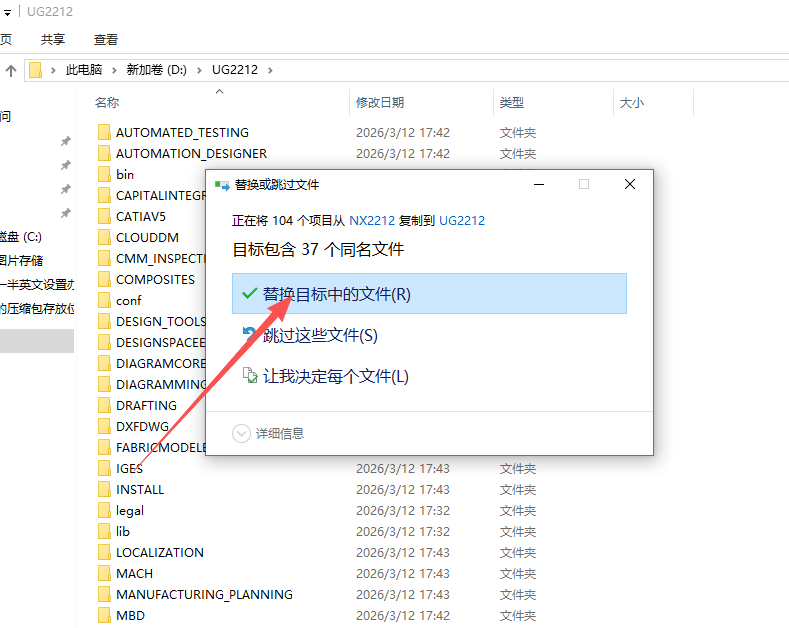Click the DIAGRAMCORE folder name

(161, 363)
